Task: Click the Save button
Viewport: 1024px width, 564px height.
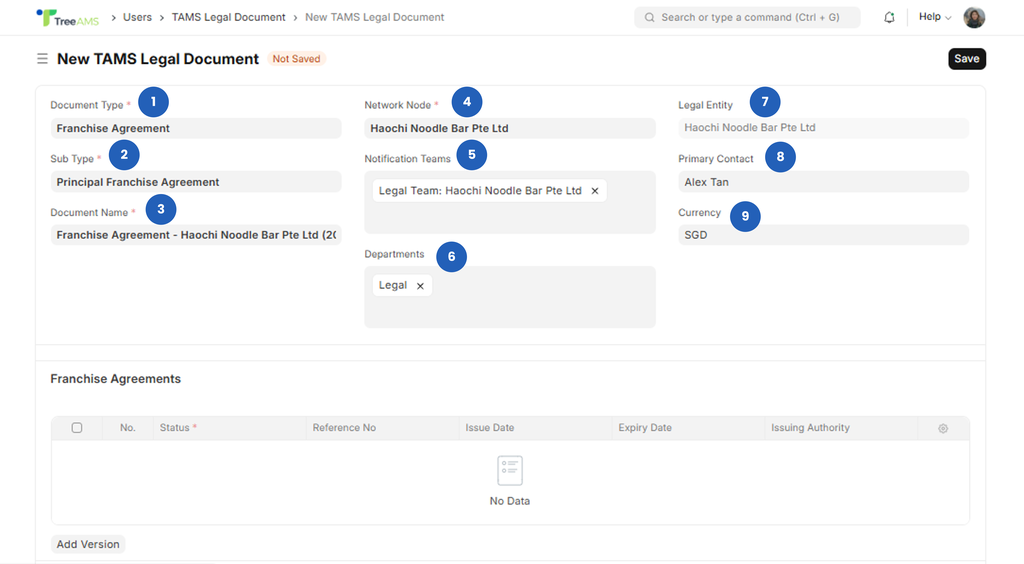Action: [966, 59]
